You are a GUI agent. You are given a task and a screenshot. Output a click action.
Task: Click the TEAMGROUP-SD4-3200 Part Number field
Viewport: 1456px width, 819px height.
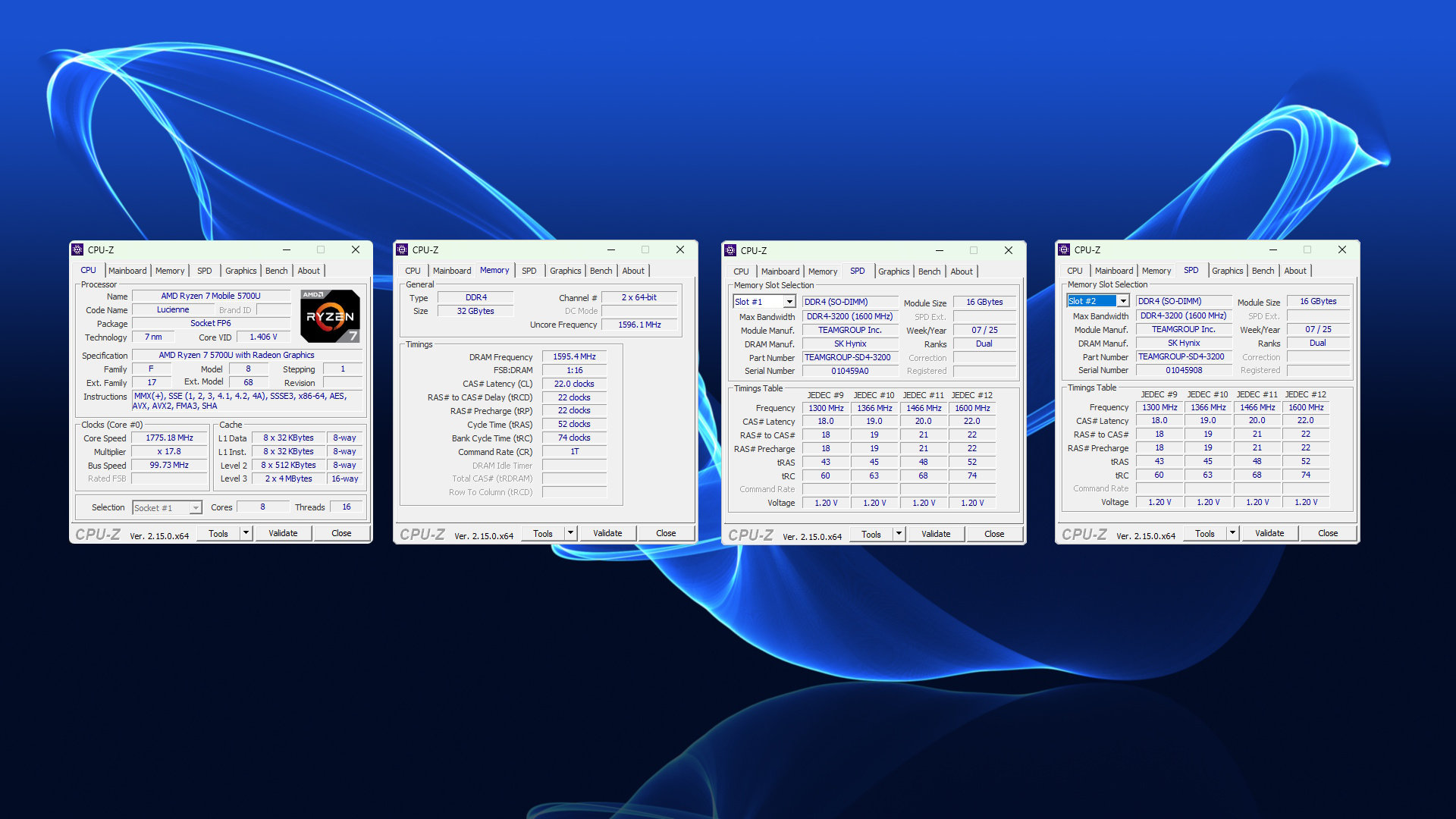coord(849,357)
